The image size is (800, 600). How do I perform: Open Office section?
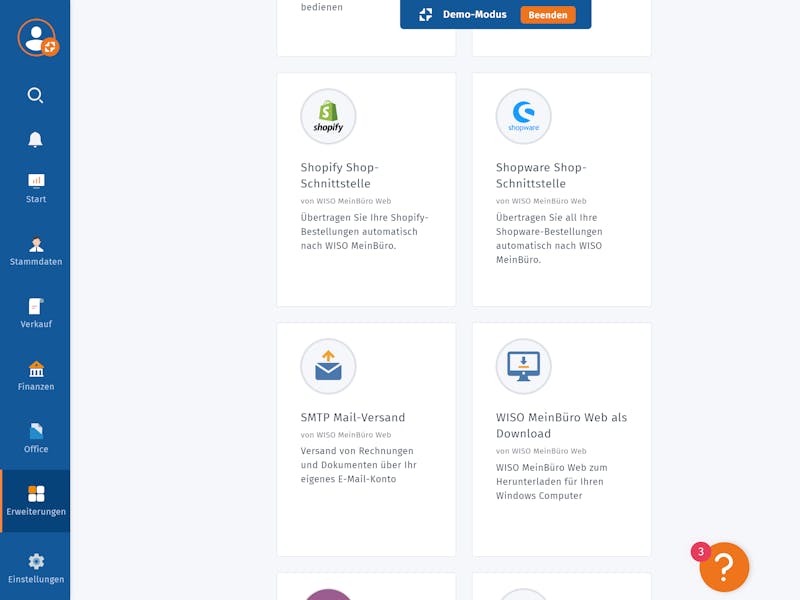tap(36, 438)
